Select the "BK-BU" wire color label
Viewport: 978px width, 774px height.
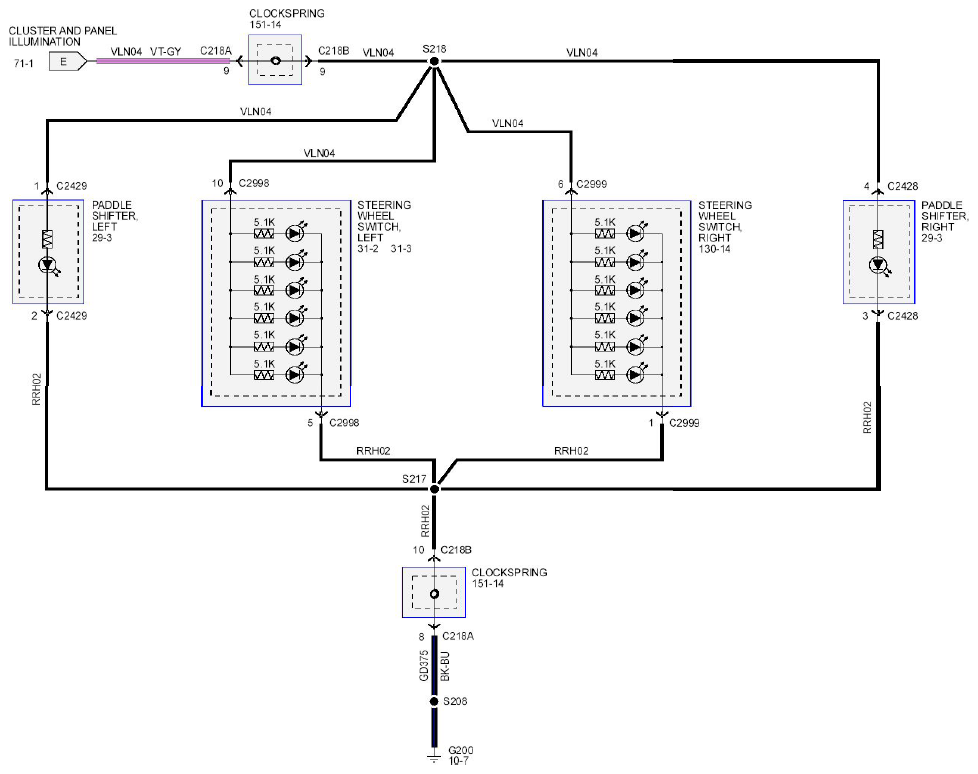point(445,666)
